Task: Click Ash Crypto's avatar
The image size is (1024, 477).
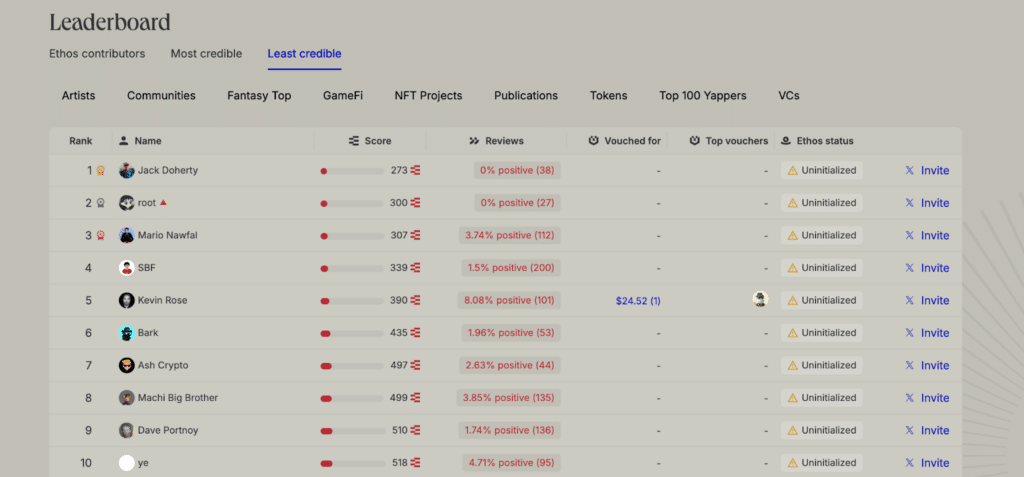Action: (127, 365)
